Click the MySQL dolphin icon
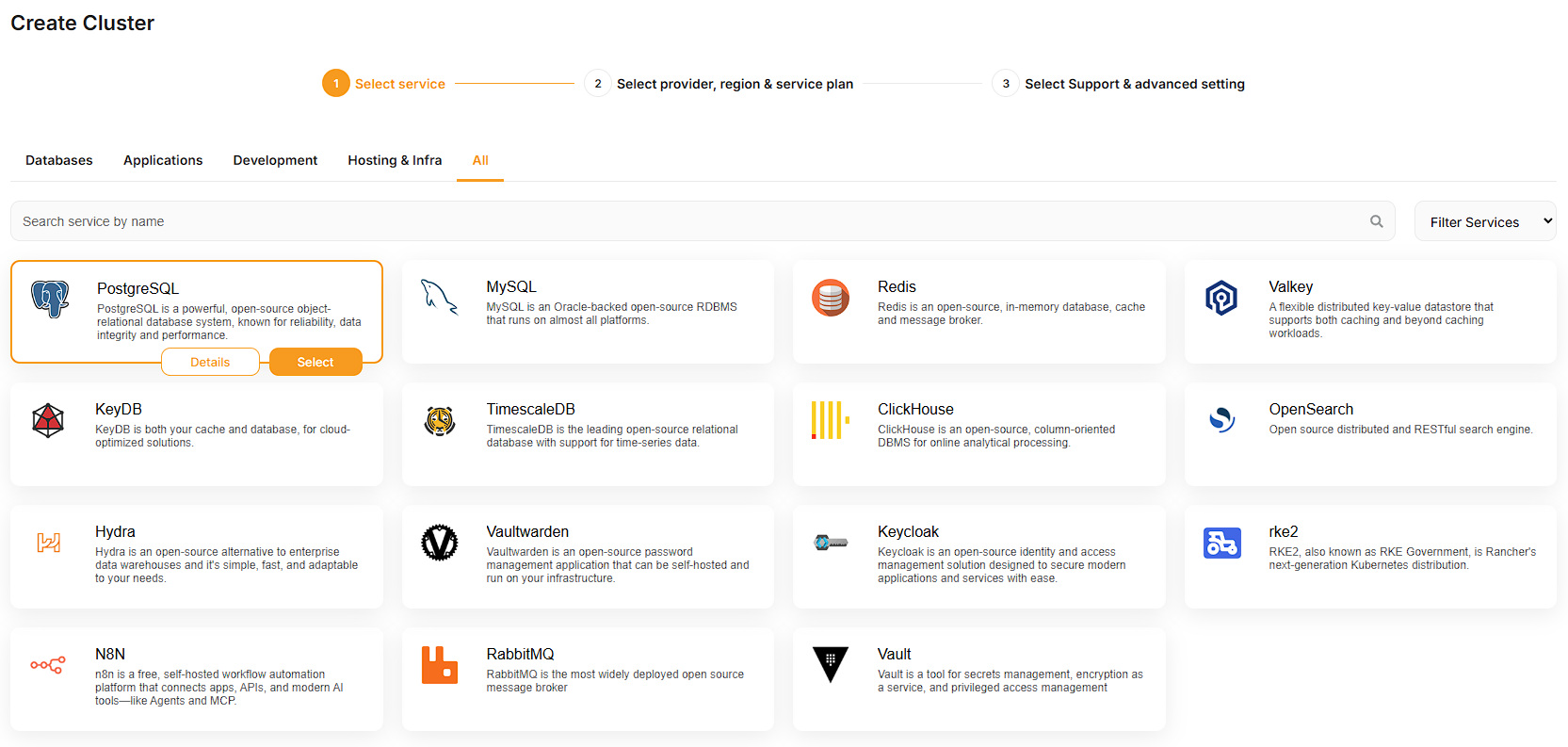The width and height of the screenshot is (1568, 747). [439, 298]
